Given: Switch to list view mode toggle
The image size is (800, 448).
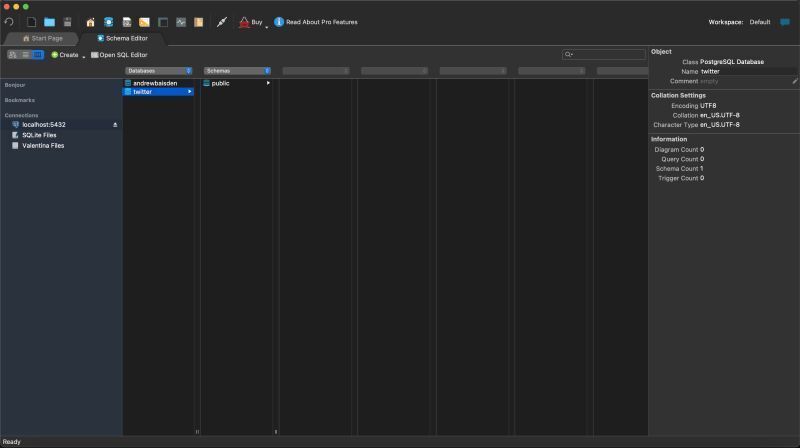Looking at the screenshot, I should (x=26, y=55).
